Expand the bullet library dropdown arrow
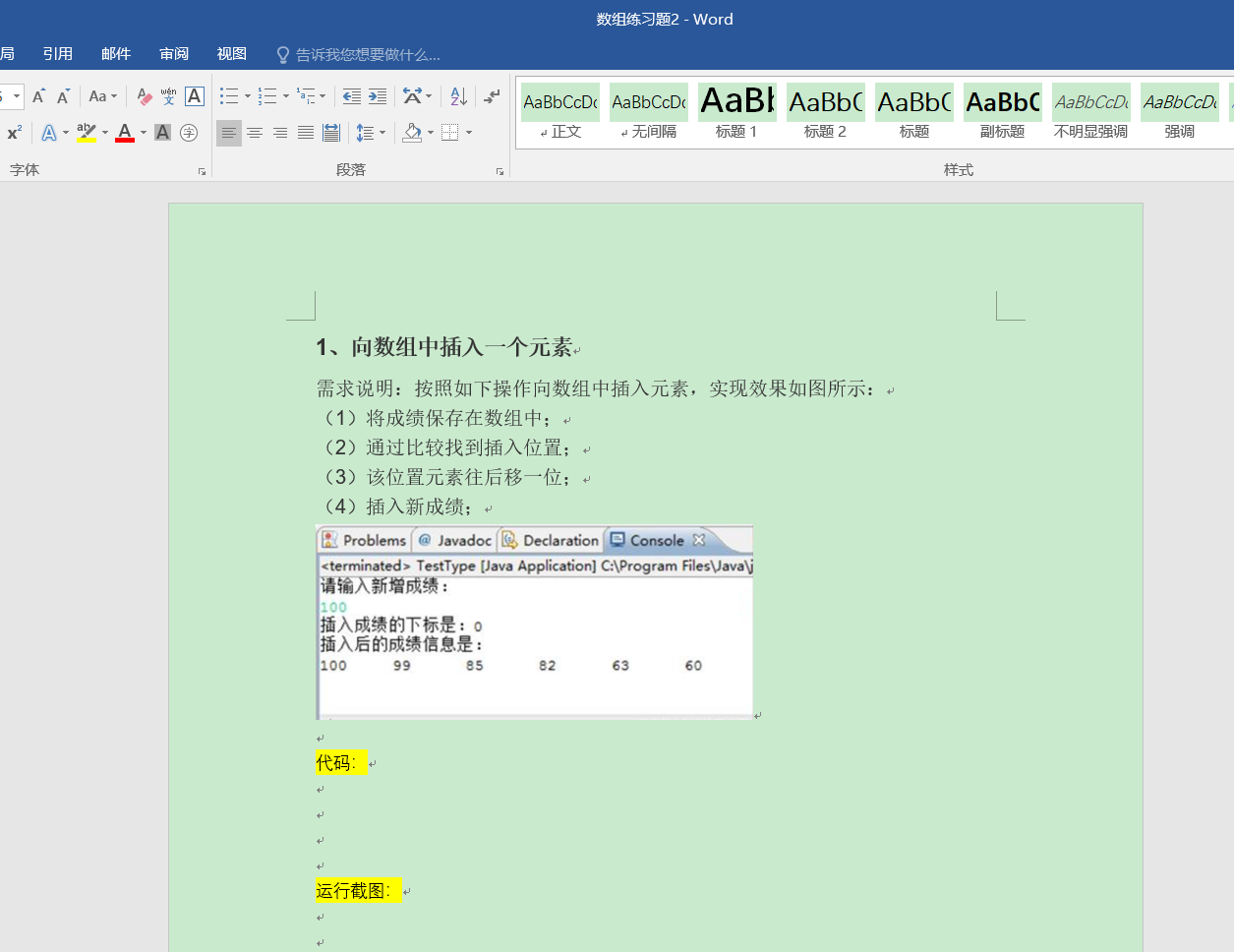The width and height of the screenshot is (1234, 952). tap(247, 96)
